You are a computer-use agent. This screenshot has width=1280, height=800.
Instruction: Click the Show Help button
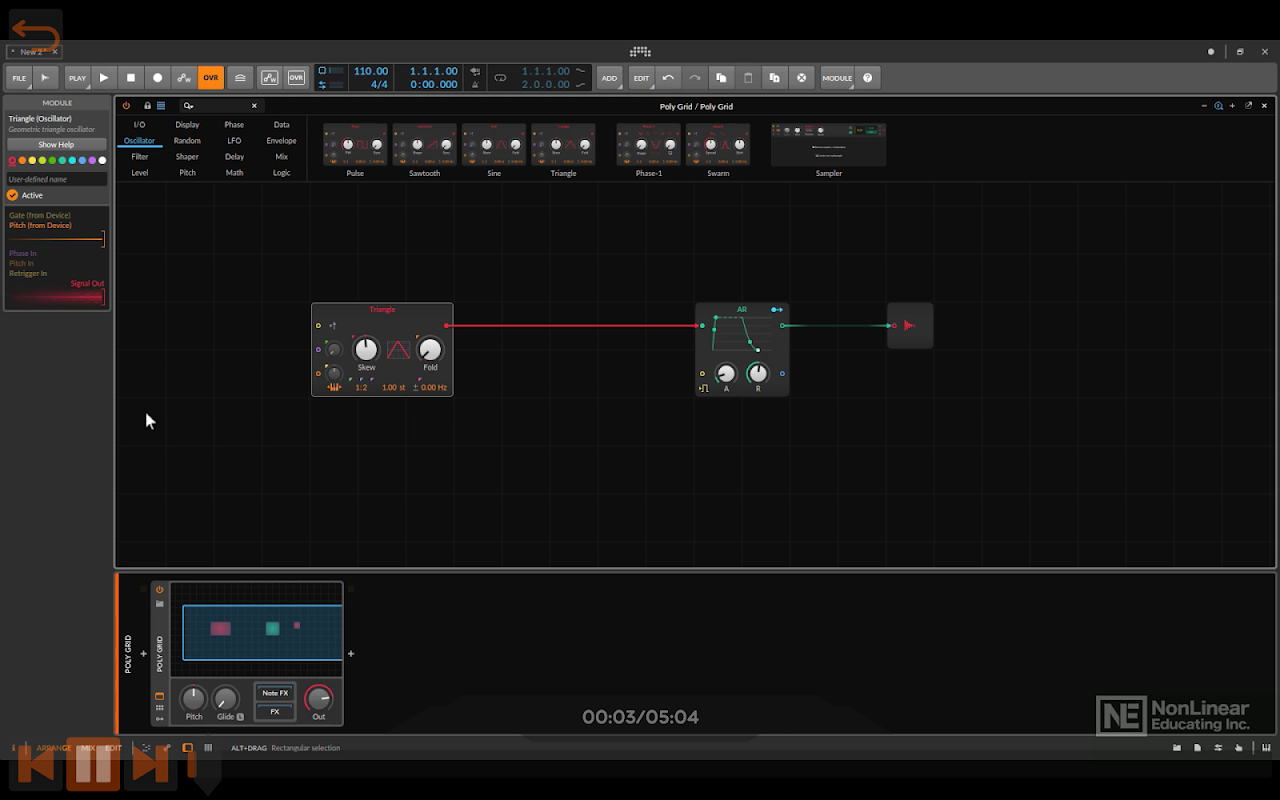pyautogui.click(x=56, y=145)
